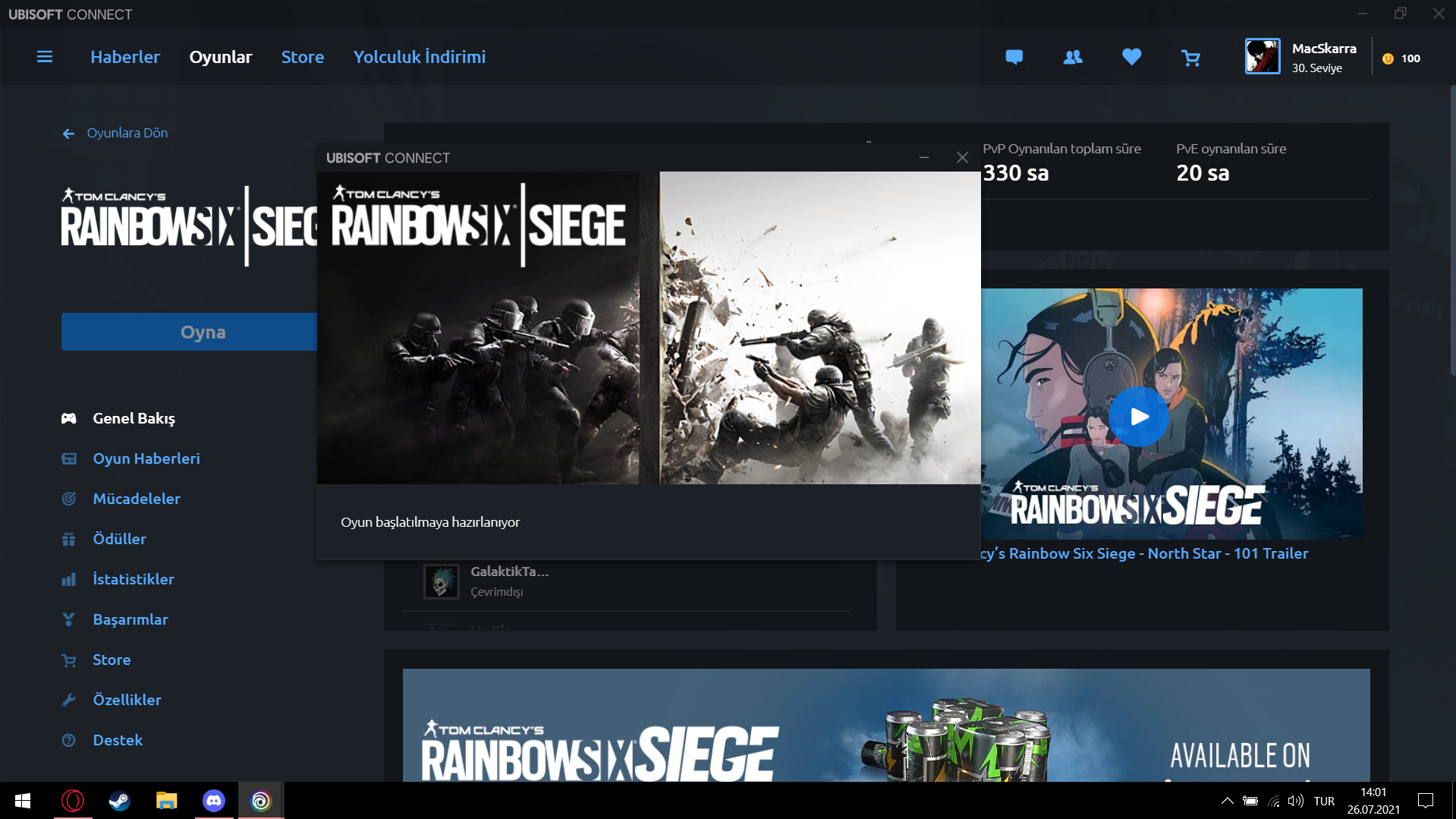The image size is (1456, 819).
Task: Click the Ödüller gift icon
Action: (x=69, y=539)
